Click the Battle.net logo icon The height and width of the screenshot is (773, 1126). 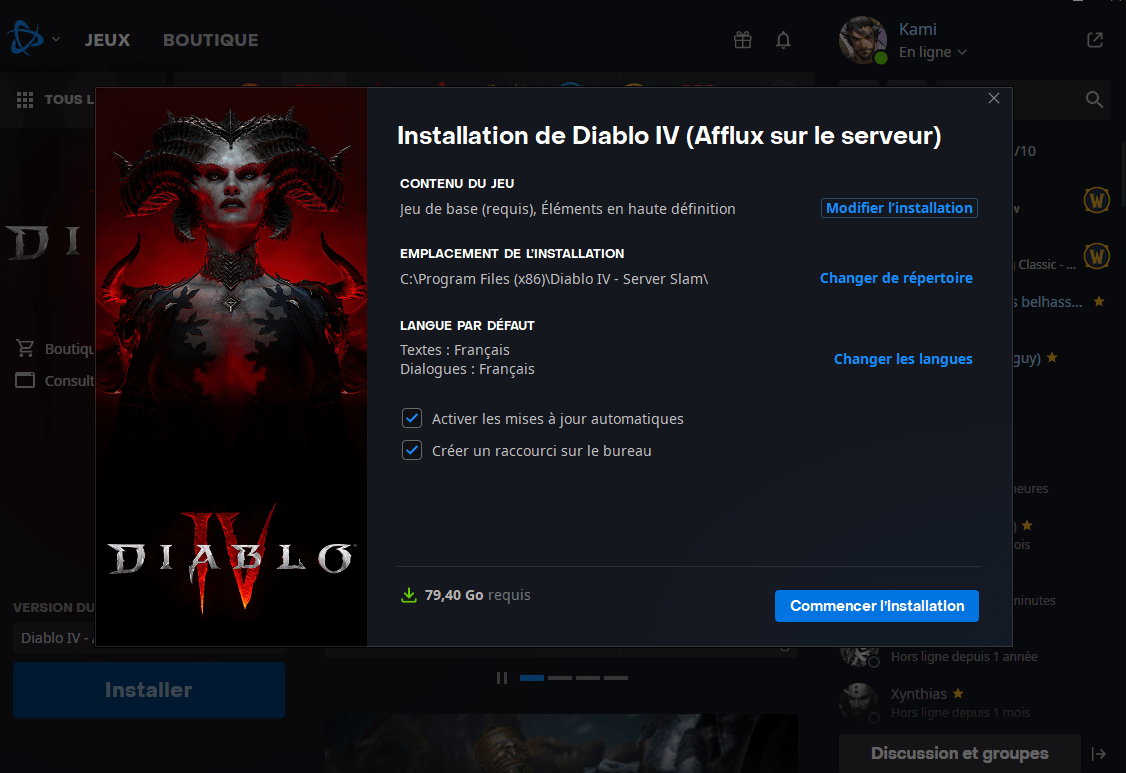tap(24, 40)
